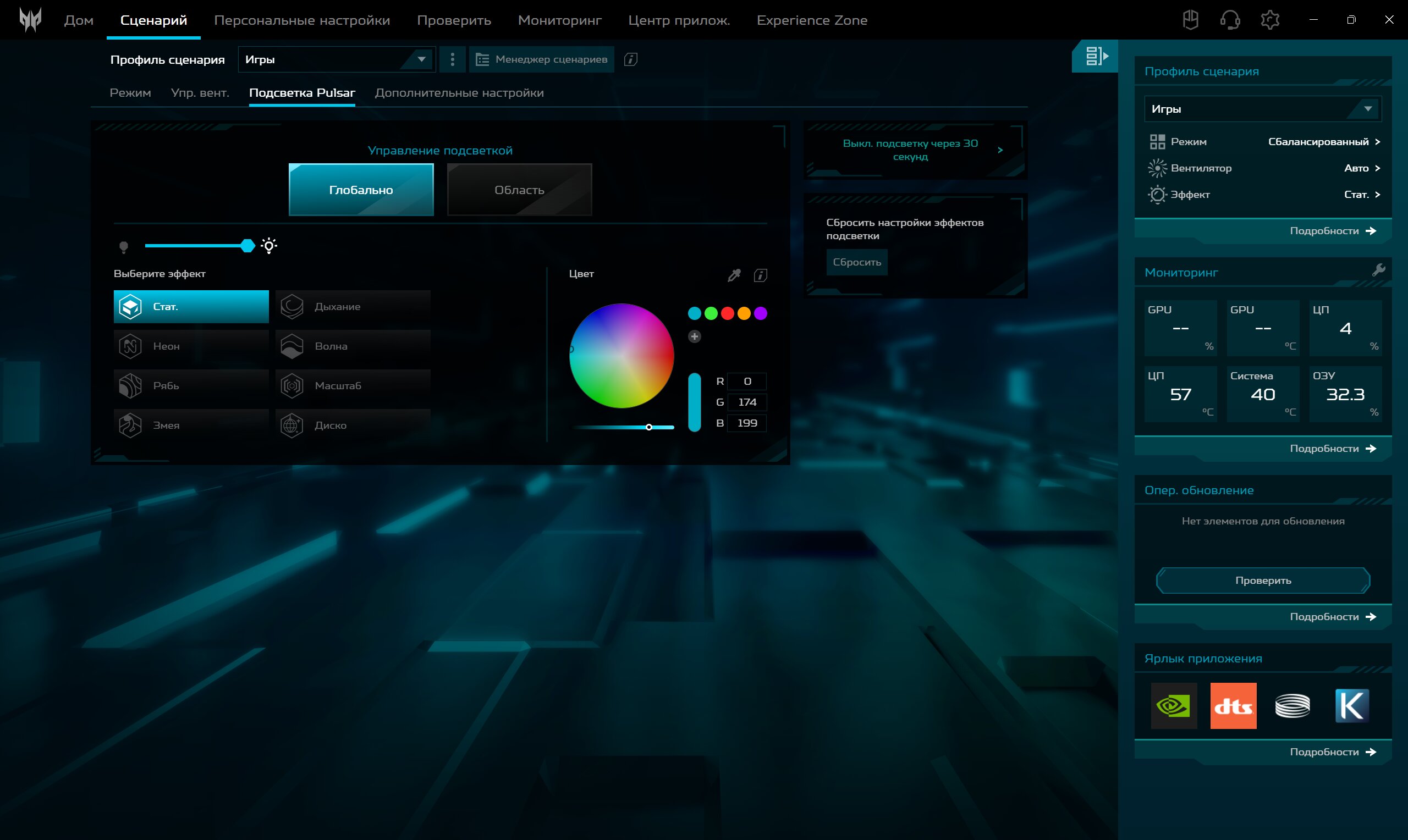Launch the DTS audio shortcut
The height and width of the screenshot is (840, 1408).
click(1233, 705)
